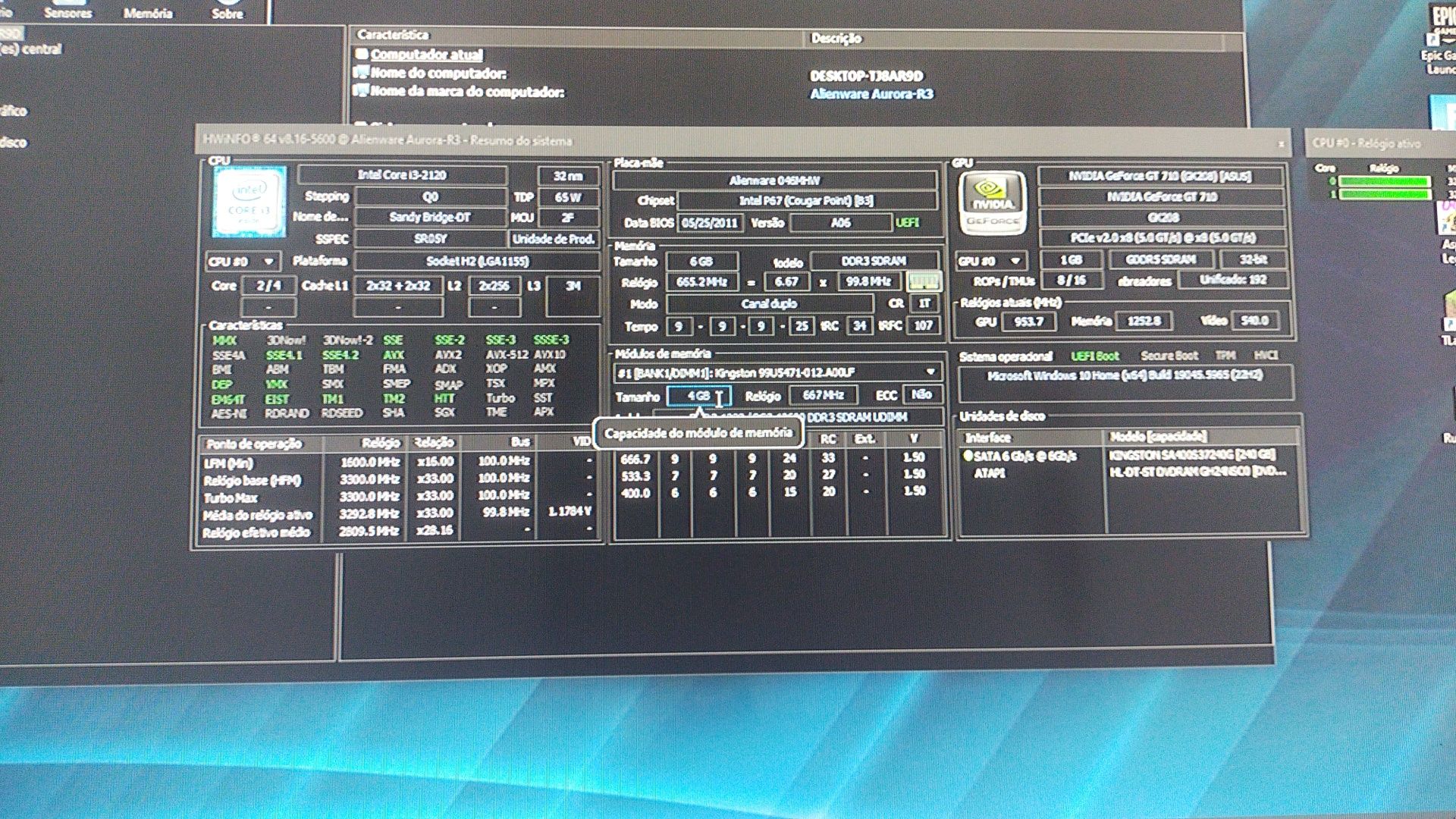Close the HWiNFO system summary window
Viewport: 1456px width, 819px height.
point(1281,143)
